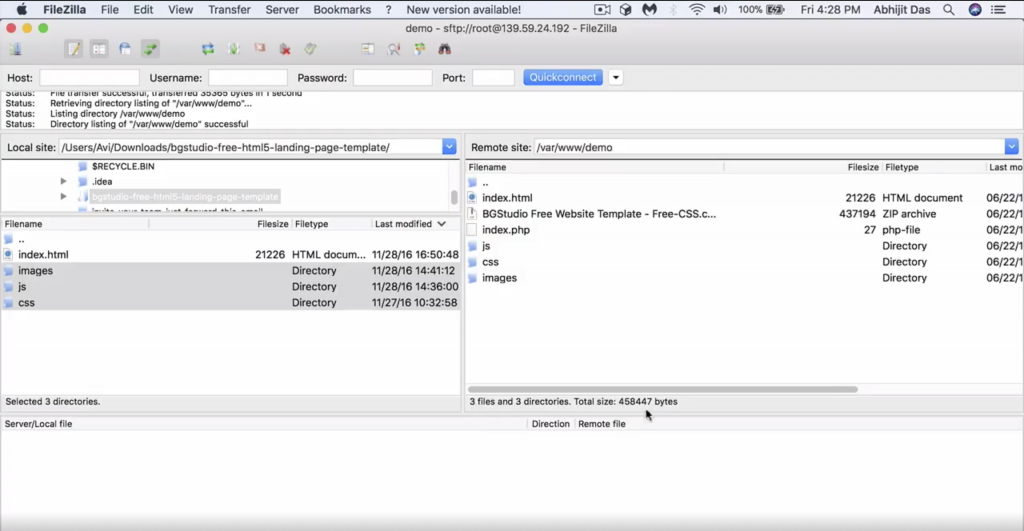
Task: Expand bgstudio-free-html5-landing-page-template tree node
Action: 63,196
